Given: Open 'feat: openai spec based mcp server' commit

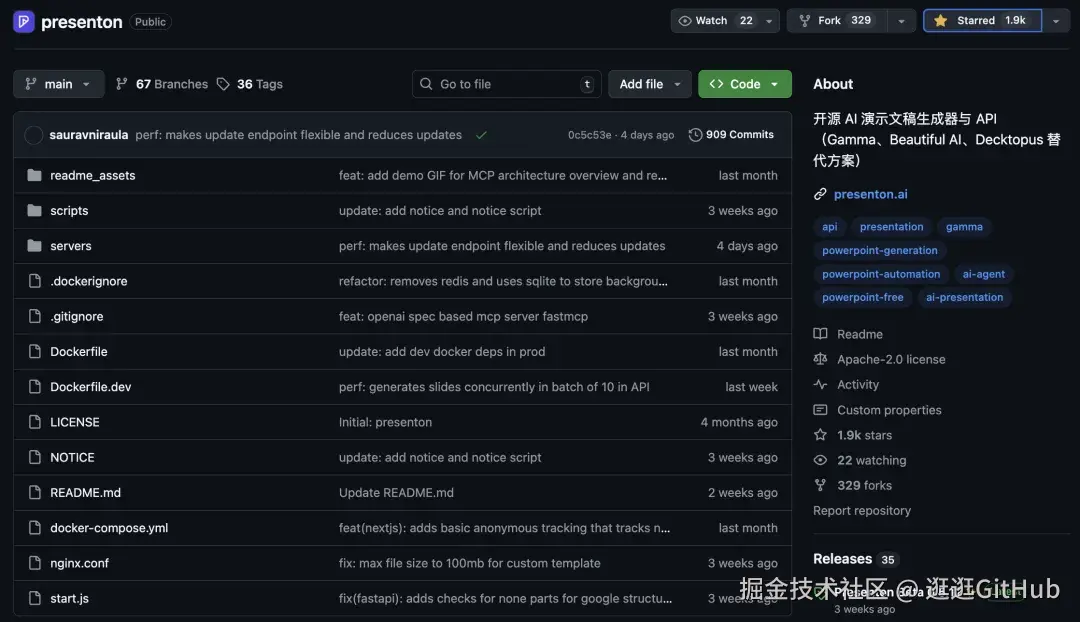Looking at the screenshot, I should tap(463, 316).
